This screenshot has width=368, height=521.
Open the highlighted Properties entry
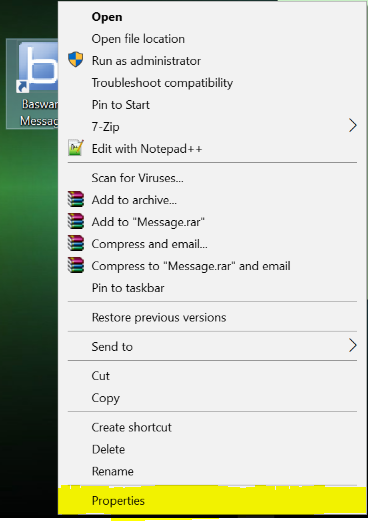(212, 501)
